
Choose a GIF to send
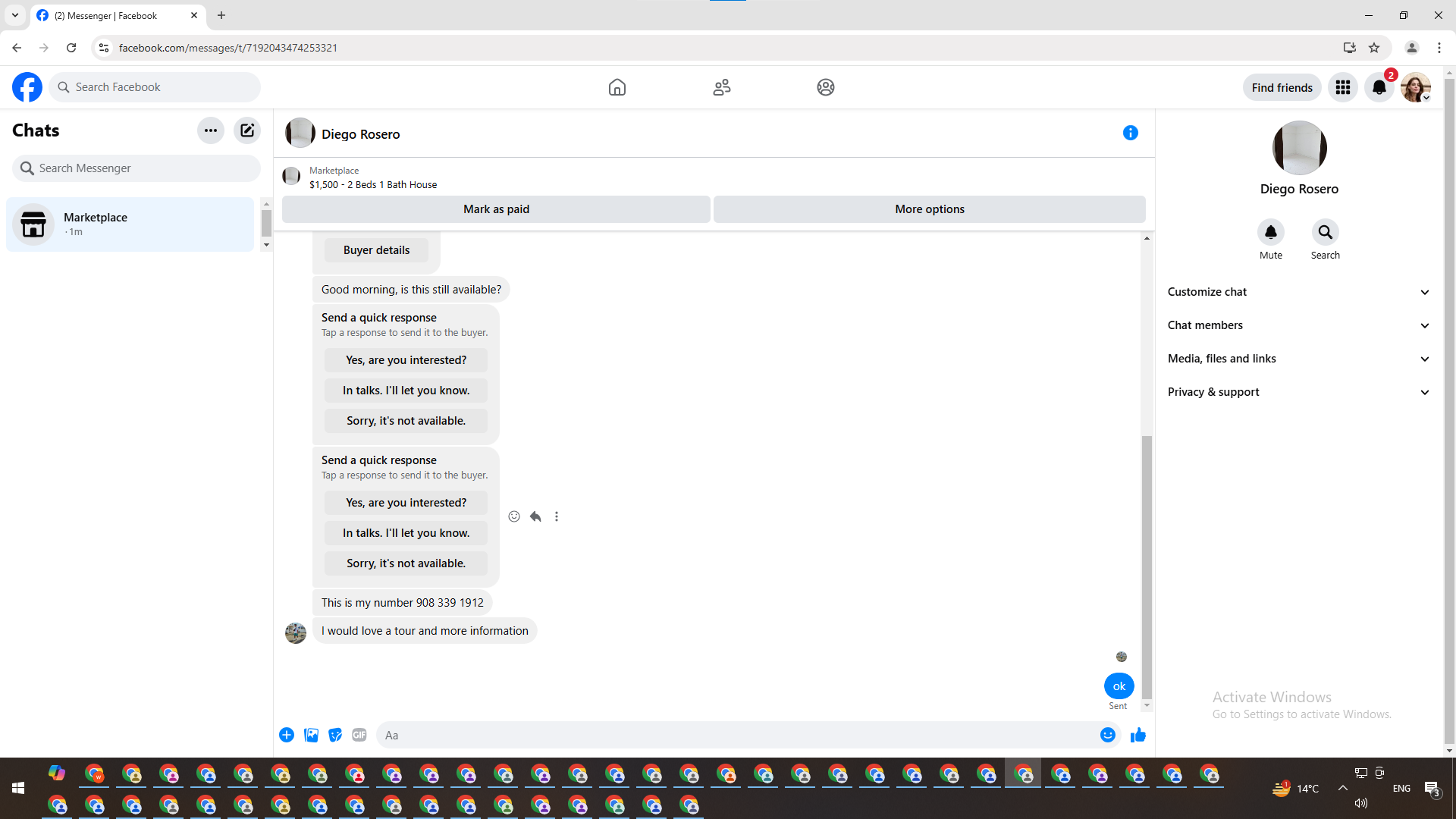[x=359, y=735]
